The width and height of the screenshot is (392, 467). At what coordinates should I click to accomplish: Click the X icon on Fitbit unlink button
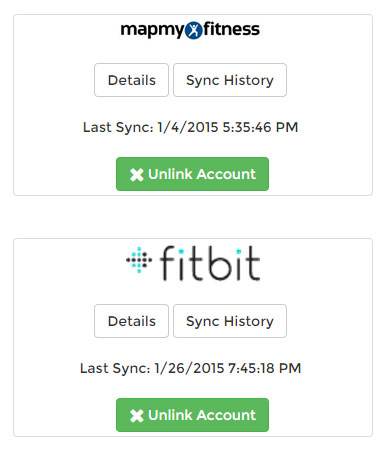click(x=137, y=416)
